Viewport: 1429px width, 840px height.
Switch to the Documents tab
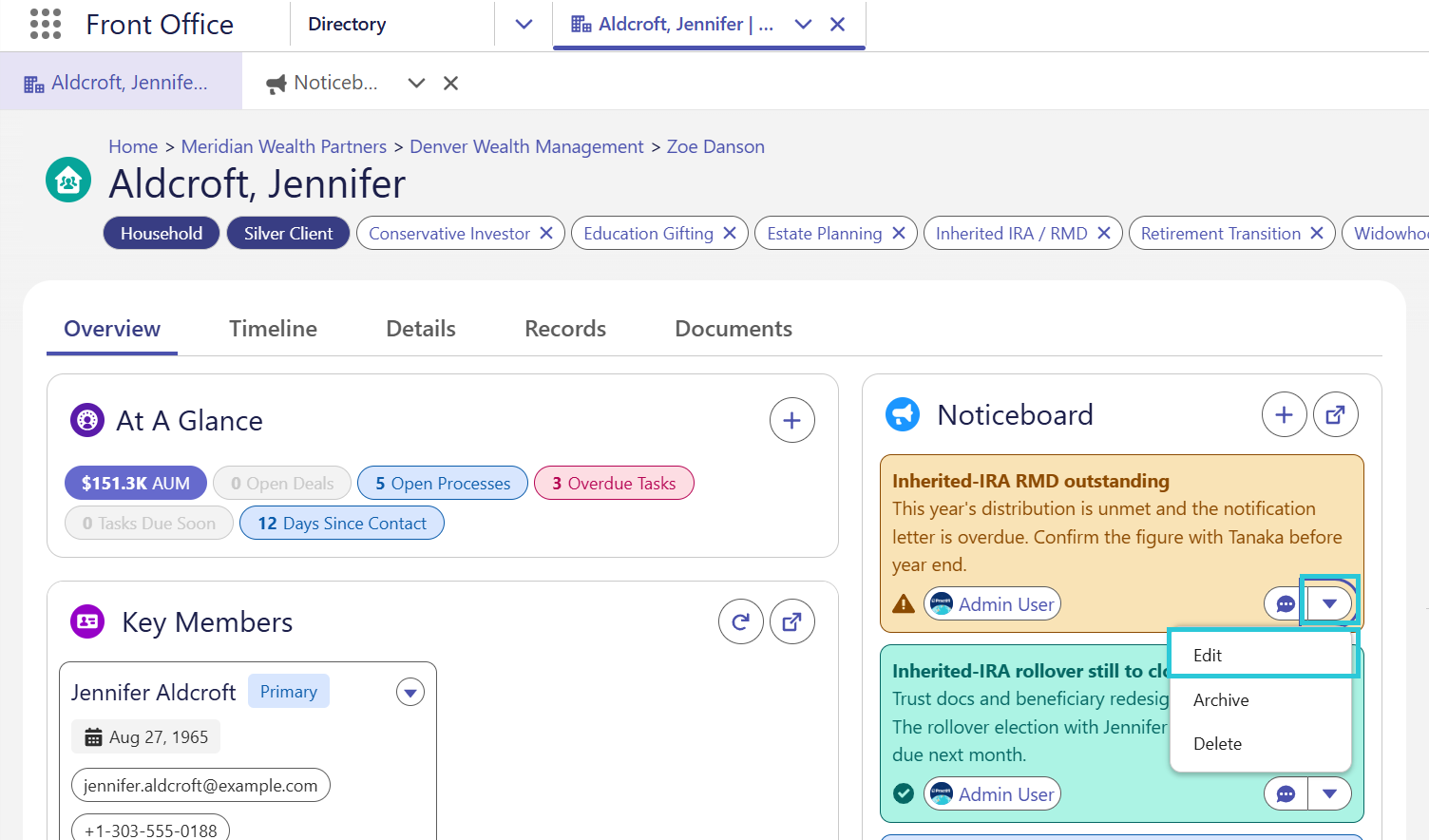pos(734,329)
